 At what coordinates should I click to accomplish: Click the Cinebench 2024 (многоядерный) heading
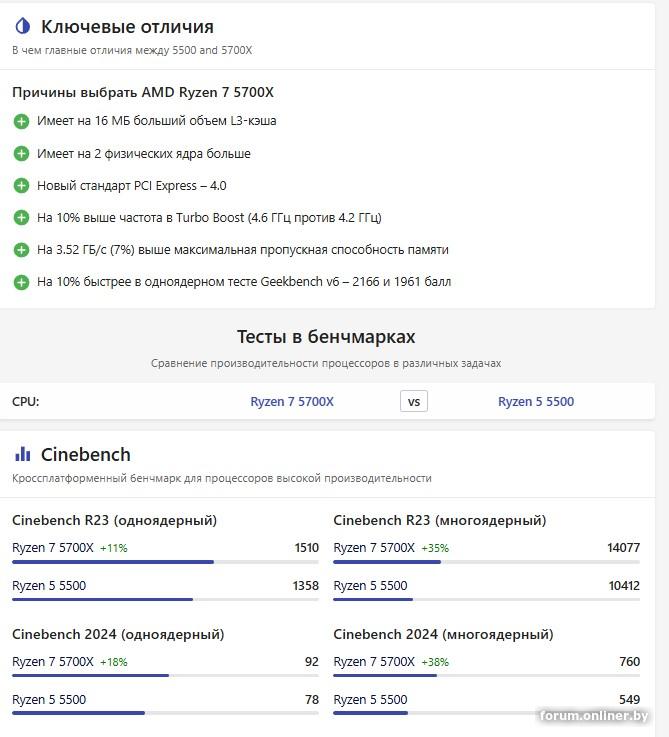(x=443, y=634)
